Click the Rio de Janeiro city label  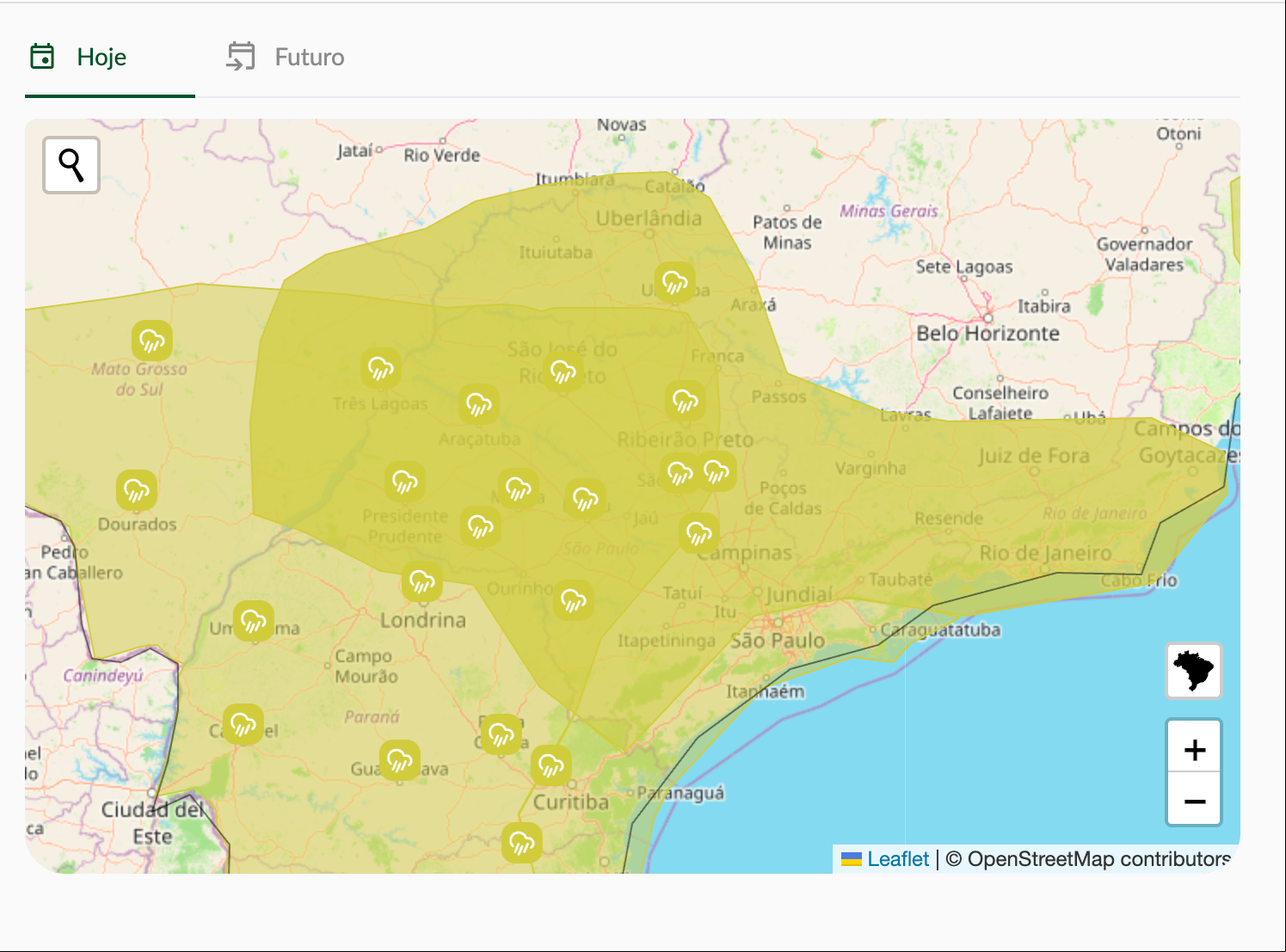coord(1045,553)
